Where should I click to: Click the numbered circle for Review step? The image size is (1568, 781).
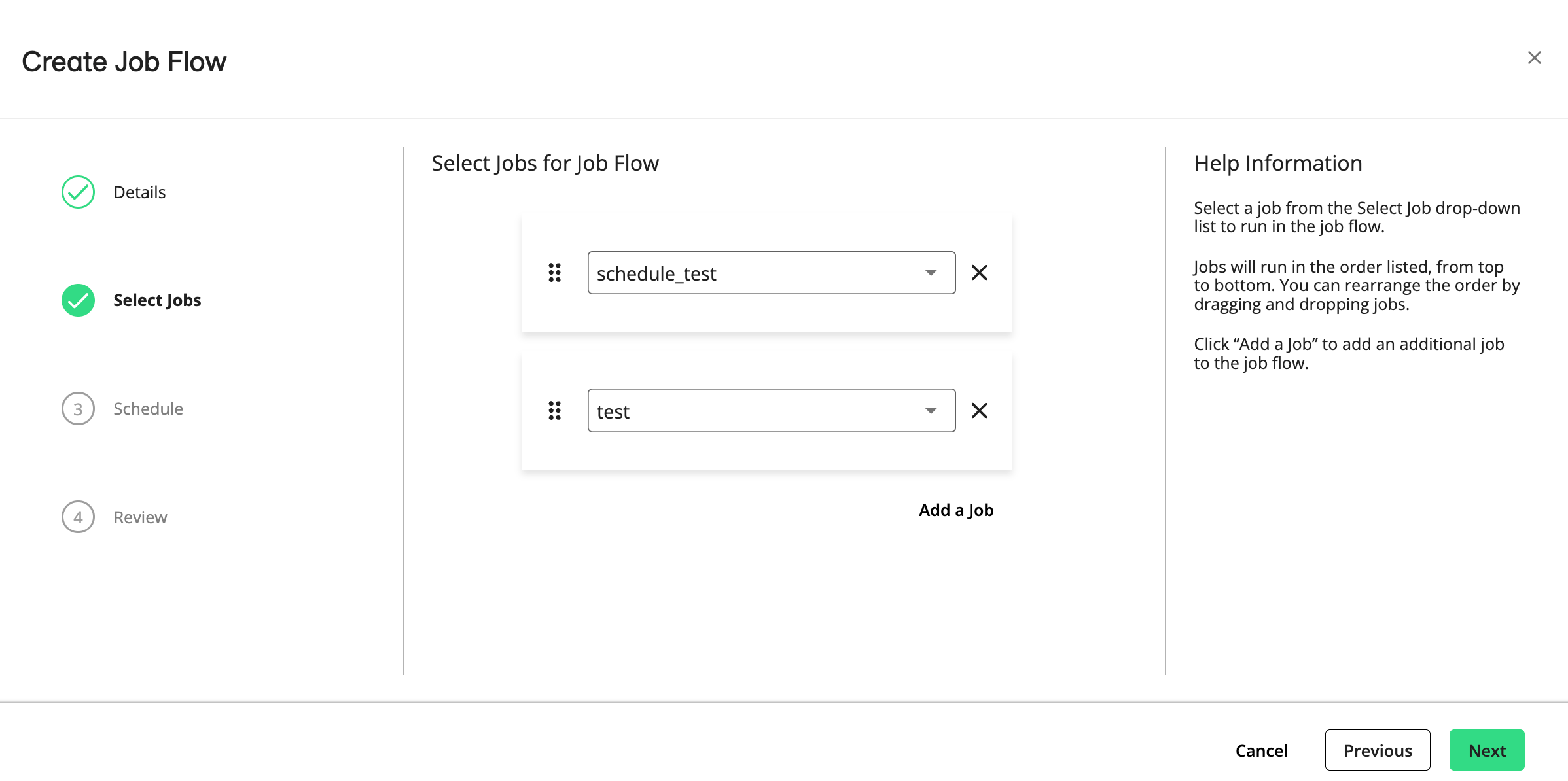coord(78,517)
